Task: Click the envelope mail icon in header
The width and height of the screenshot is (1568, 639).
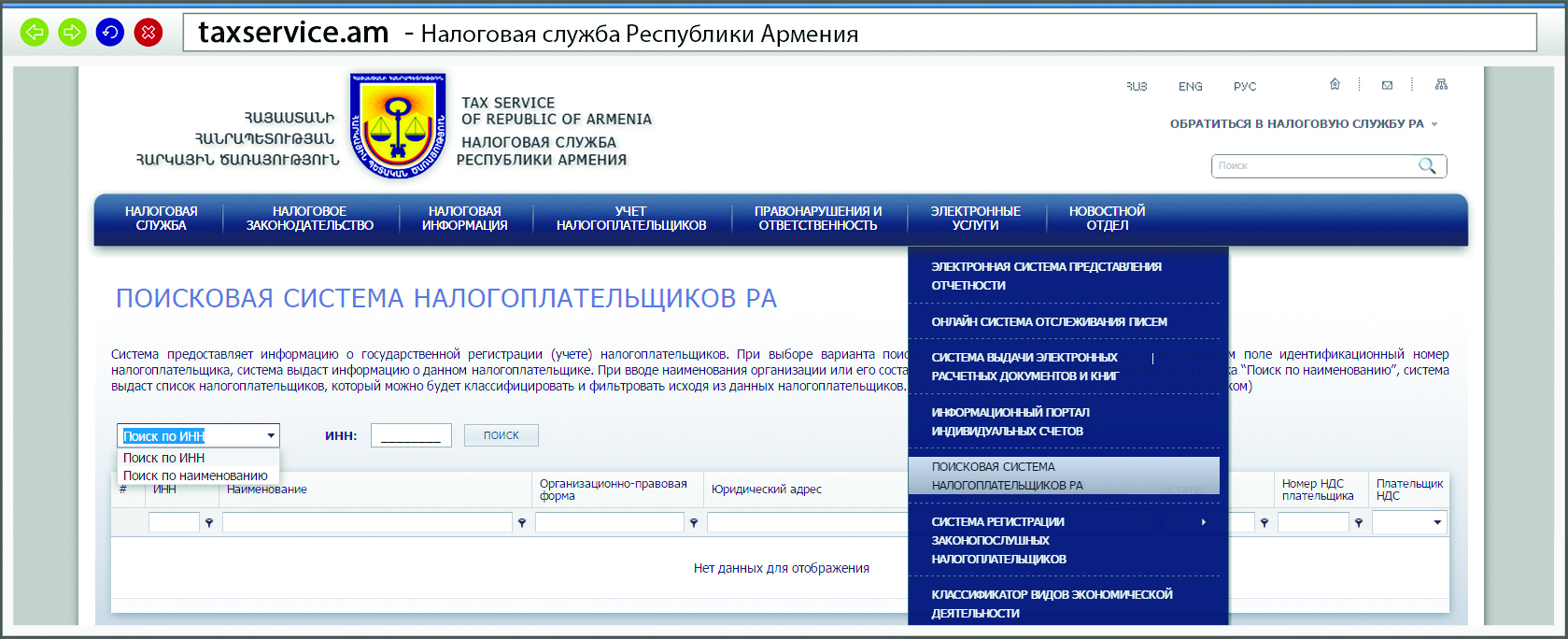Action: pos(1387,85)
